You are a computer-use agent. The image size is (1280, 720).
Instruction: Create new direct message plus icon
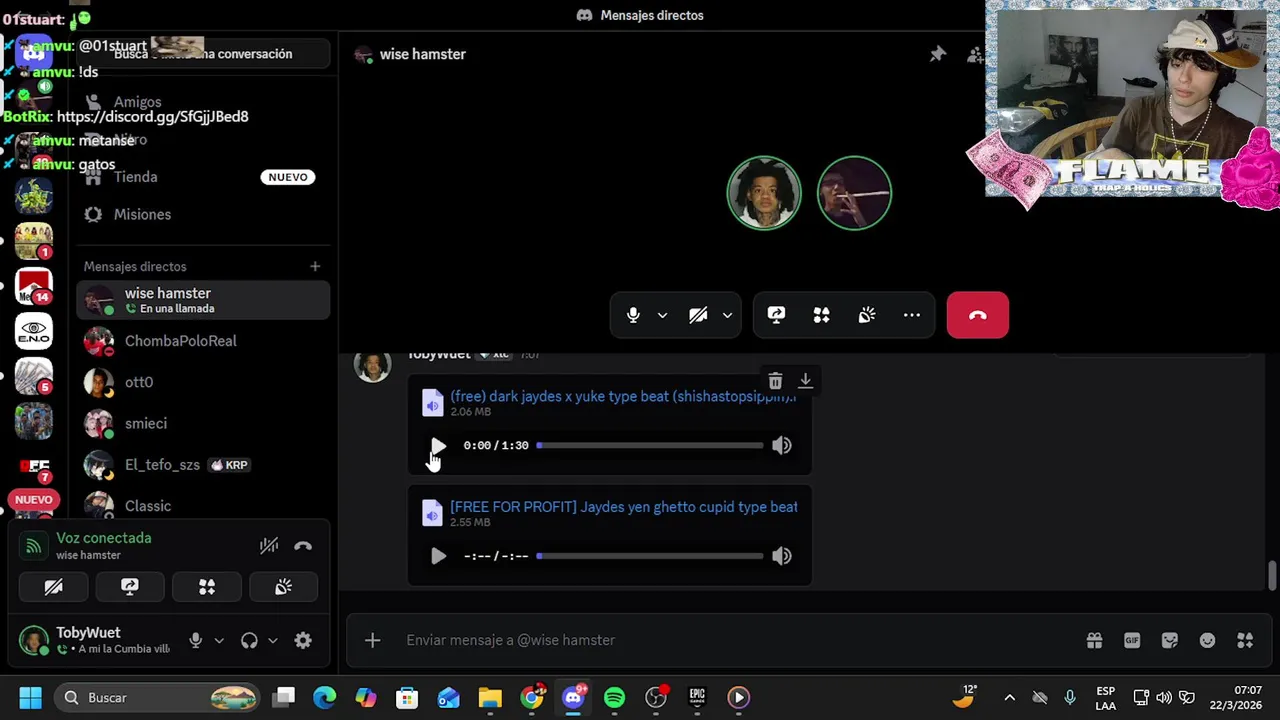(x=315, y=266)
